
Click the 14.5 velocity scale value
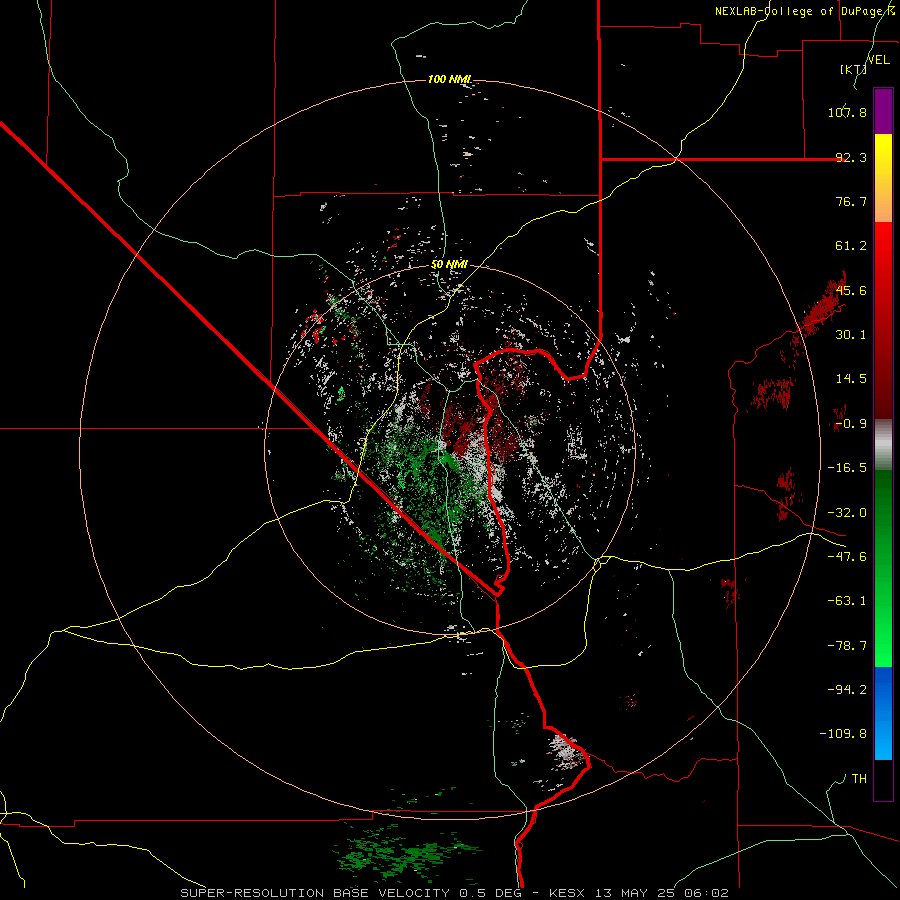[x=851, y=379]
